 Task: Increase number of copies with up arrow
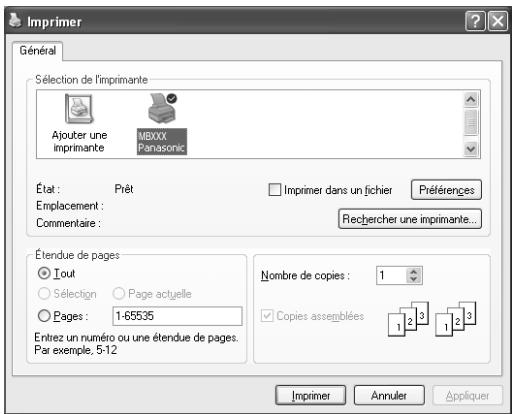(414, 271)
